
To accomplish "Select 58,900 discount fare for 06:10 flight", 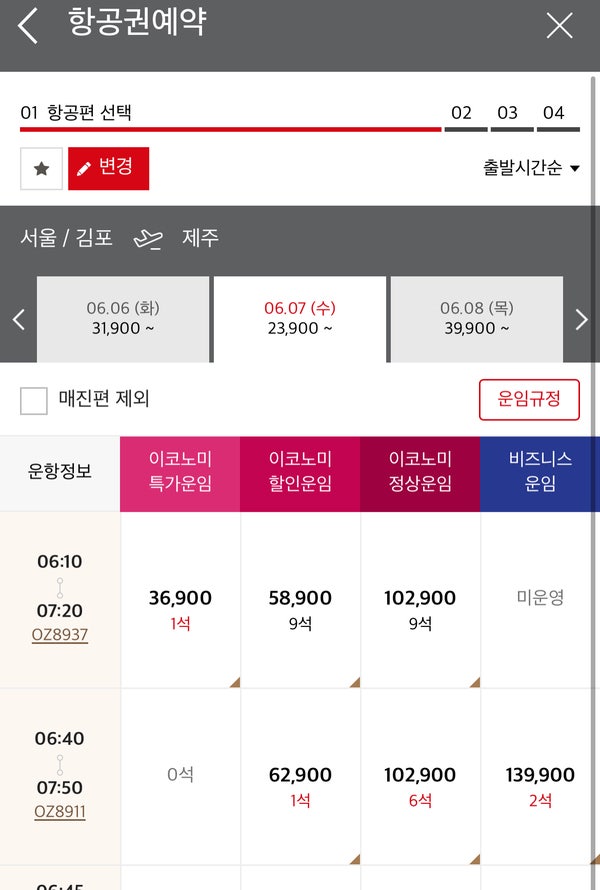I will tap(300, 600).
